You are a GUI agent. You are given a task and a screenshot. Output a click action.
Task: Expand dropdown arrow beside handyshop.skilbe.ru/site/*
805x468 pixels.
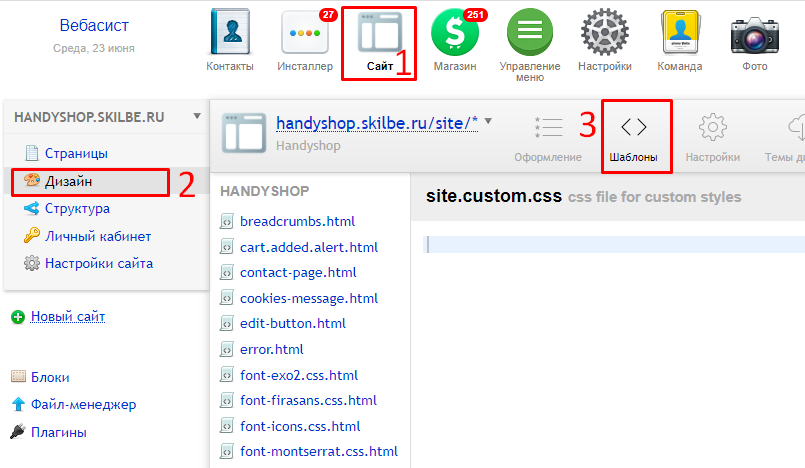pos(488,122)
